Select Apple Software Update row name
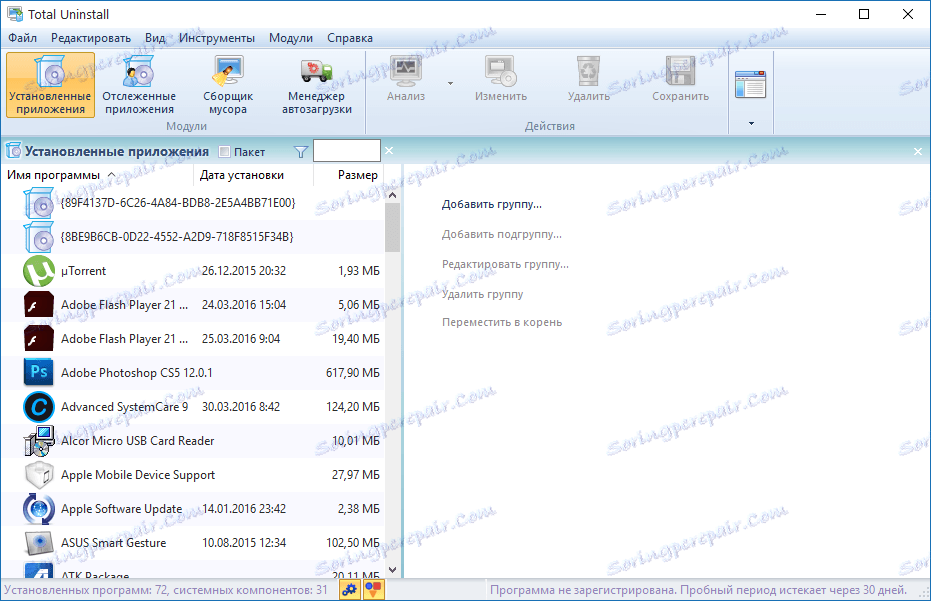 click(x=121, y=509)
